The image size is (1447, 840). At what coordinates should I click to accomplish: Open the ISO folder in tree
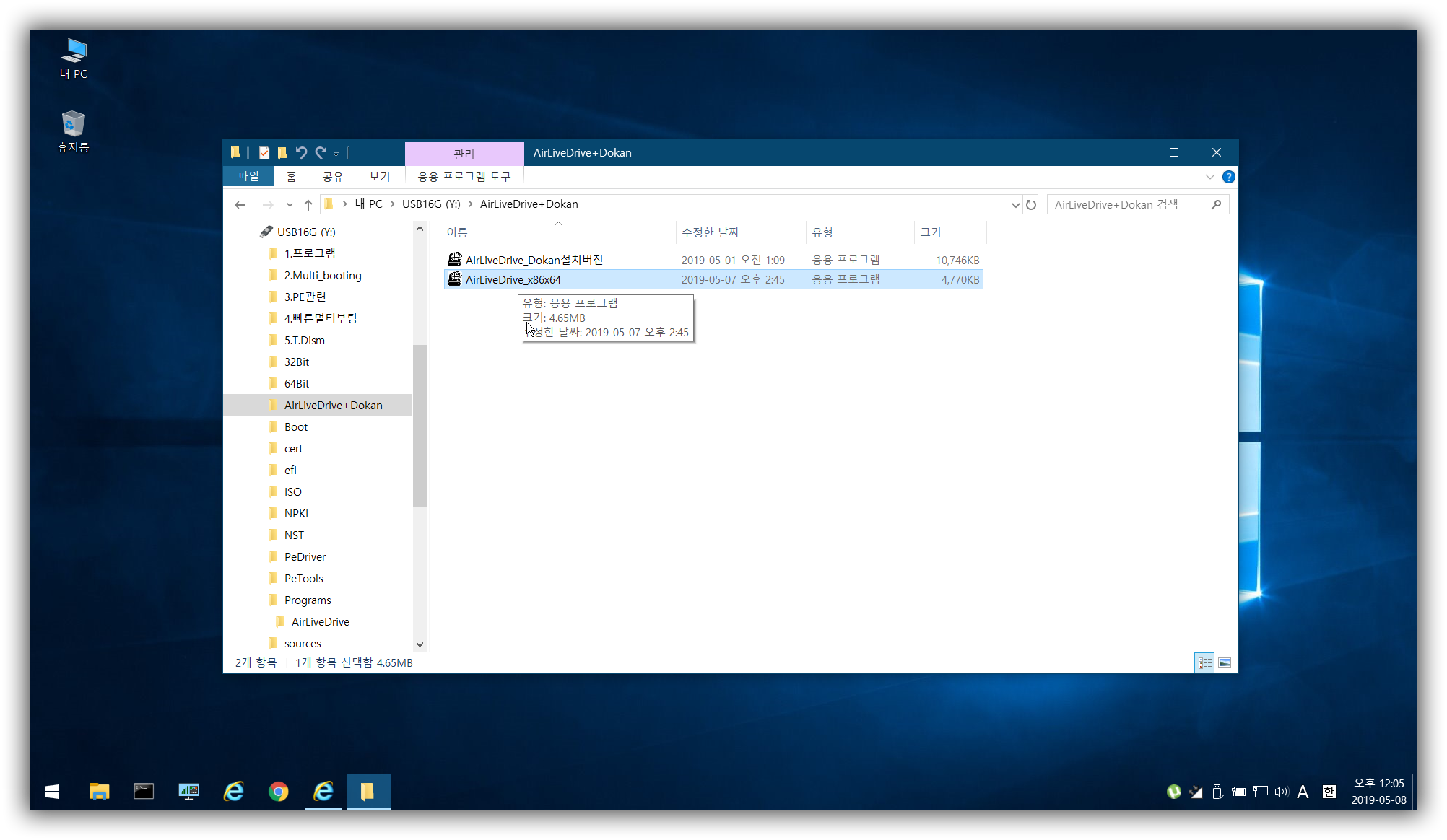click(x=292, y=492)
